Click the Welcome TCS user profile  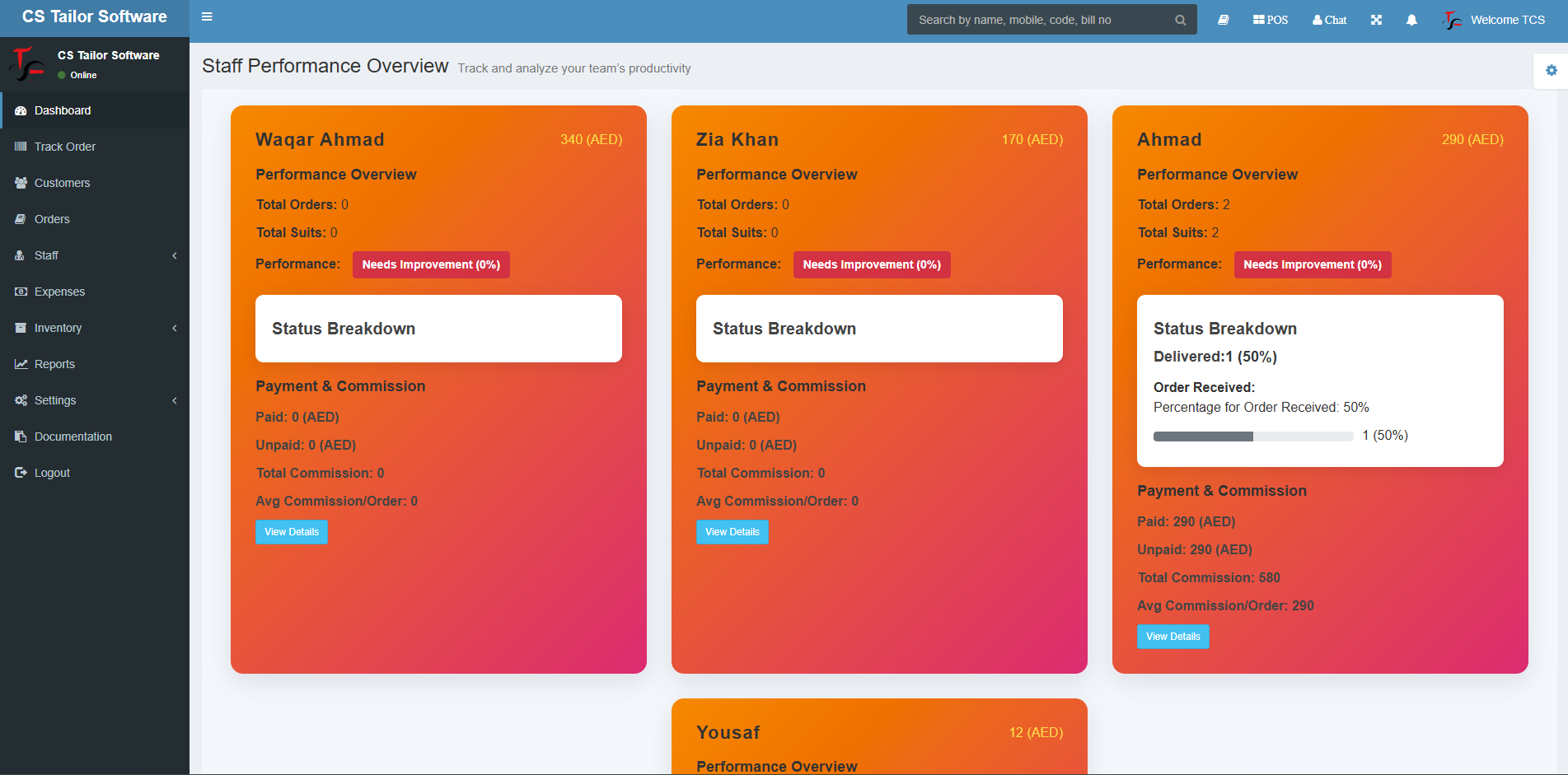point(1495,20)
